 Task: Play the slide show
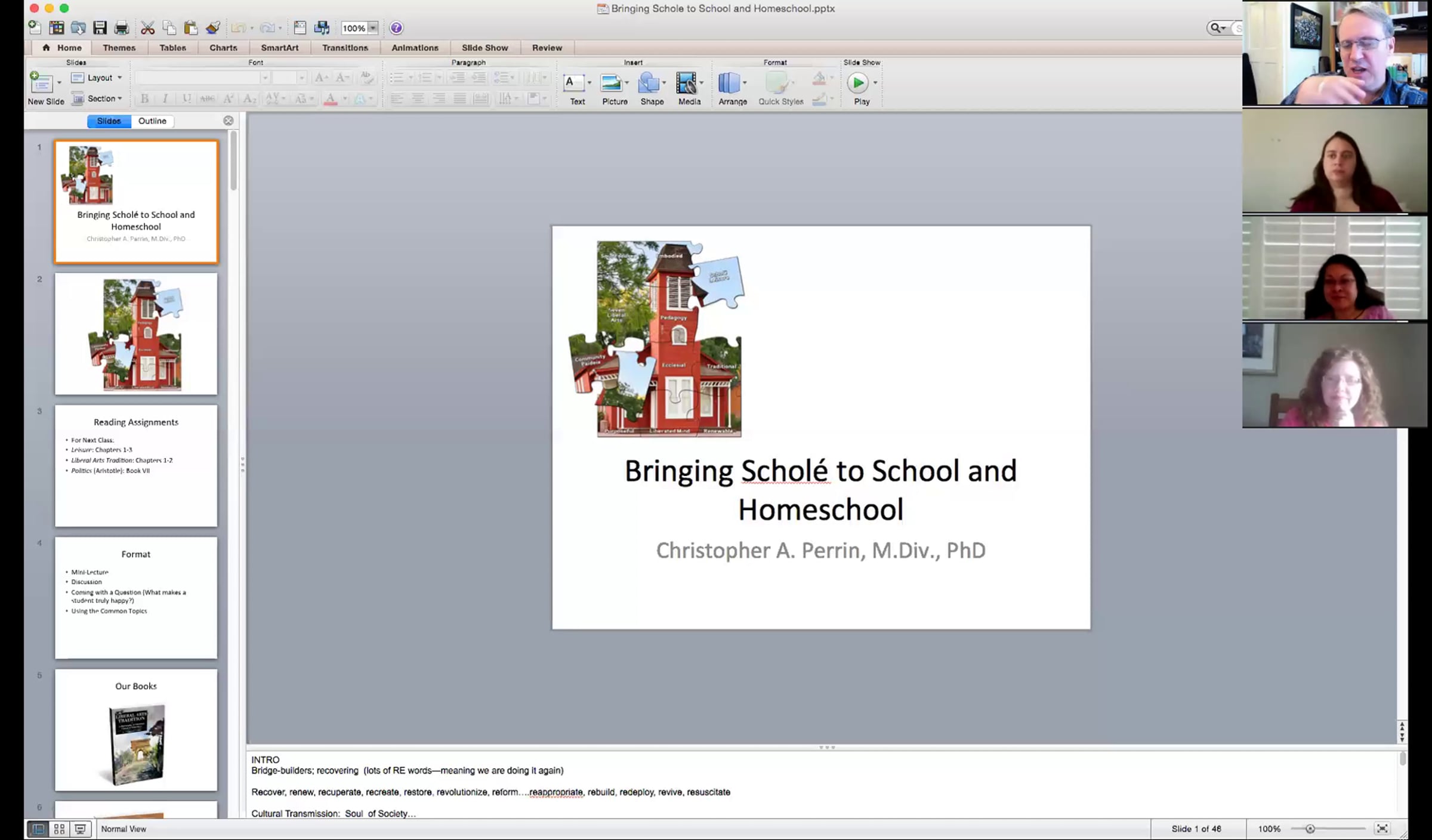tap(857, 83)
